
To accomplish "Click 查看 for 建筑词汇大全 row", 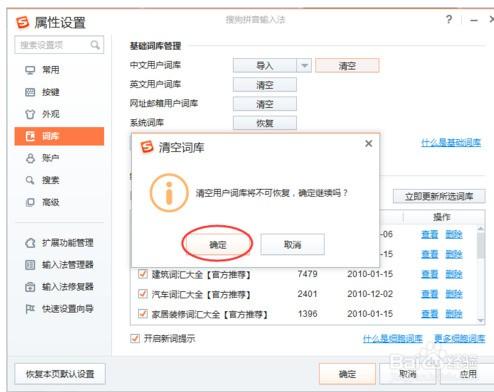I will pyautogui.click(x=429, y=274).
